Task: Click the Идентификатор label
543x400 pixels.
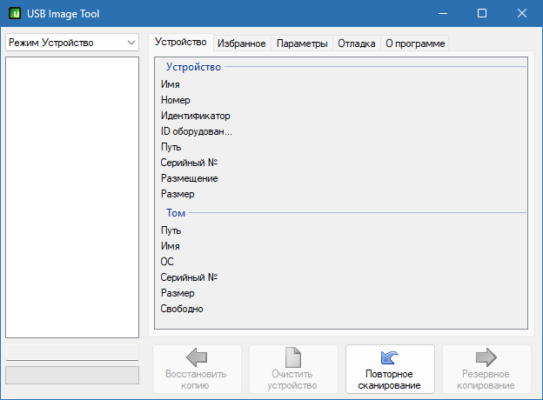Action: pyautogui.click(x=195, y=116)
